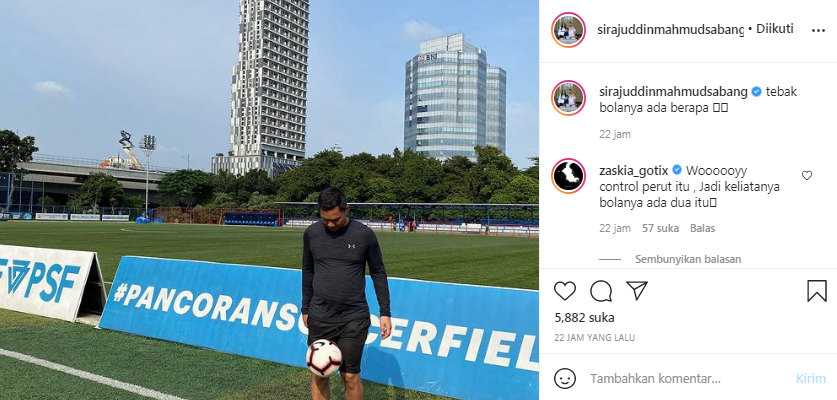The width and height of the screenshot is (837, 400).
Task: Open zaskia_gotix profile avatar
Action: click(568, 176)
